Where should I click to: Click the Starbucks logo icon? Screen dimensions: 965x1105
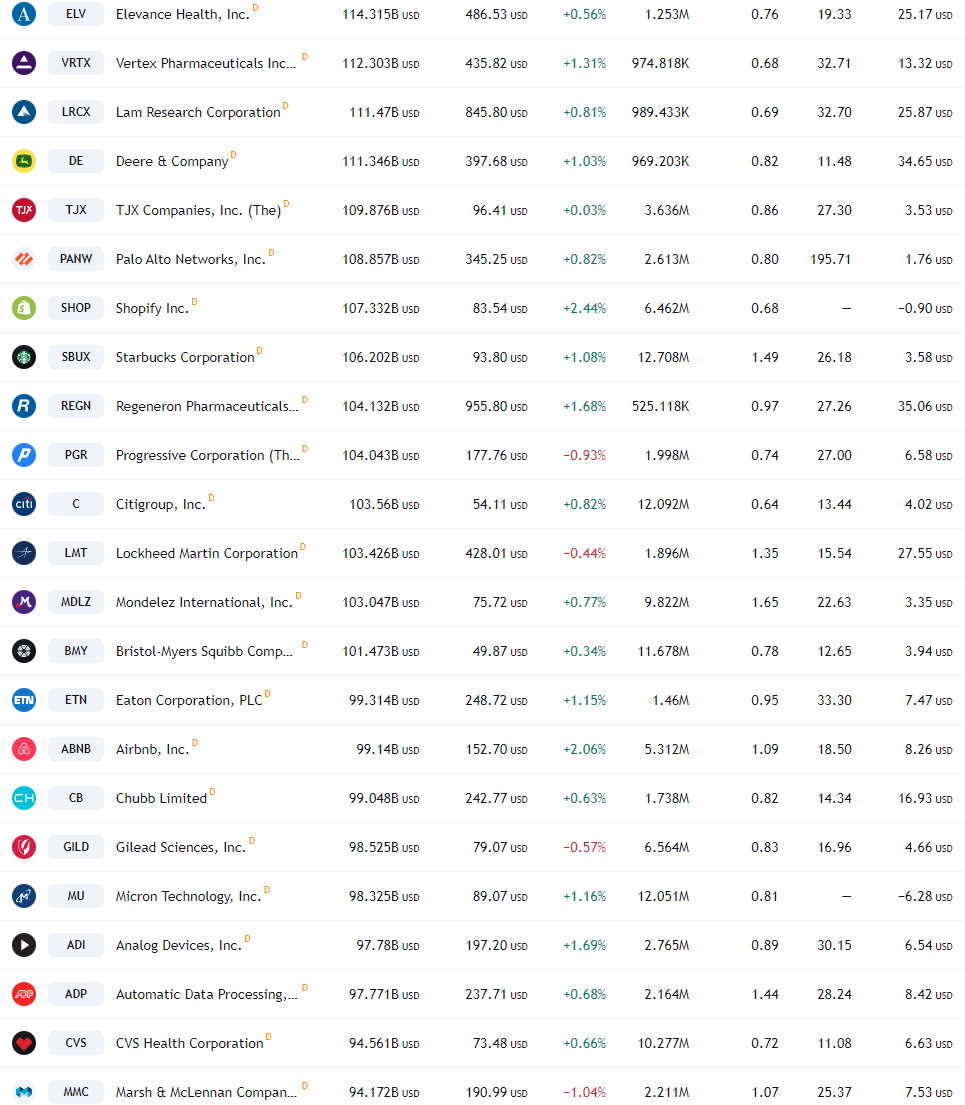click(x=24, y=357)
